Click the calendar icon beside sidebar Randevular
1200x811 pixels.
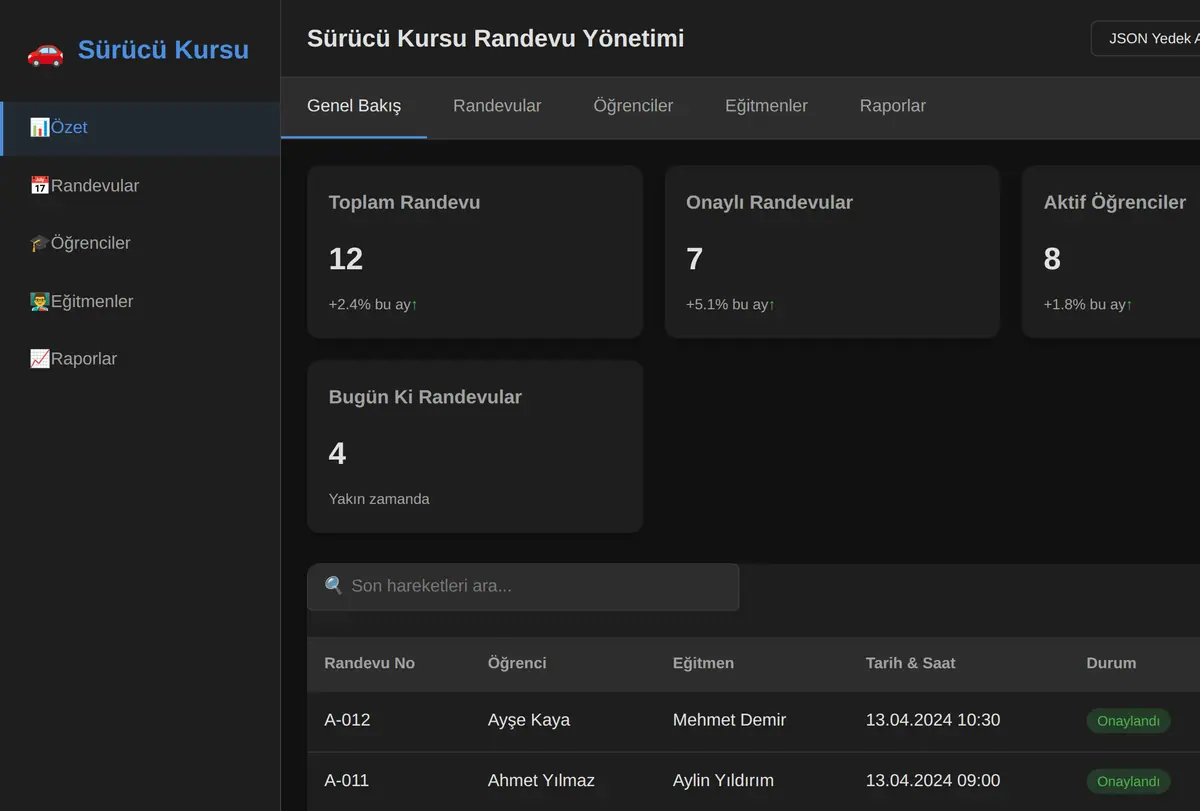coord(40,186)
